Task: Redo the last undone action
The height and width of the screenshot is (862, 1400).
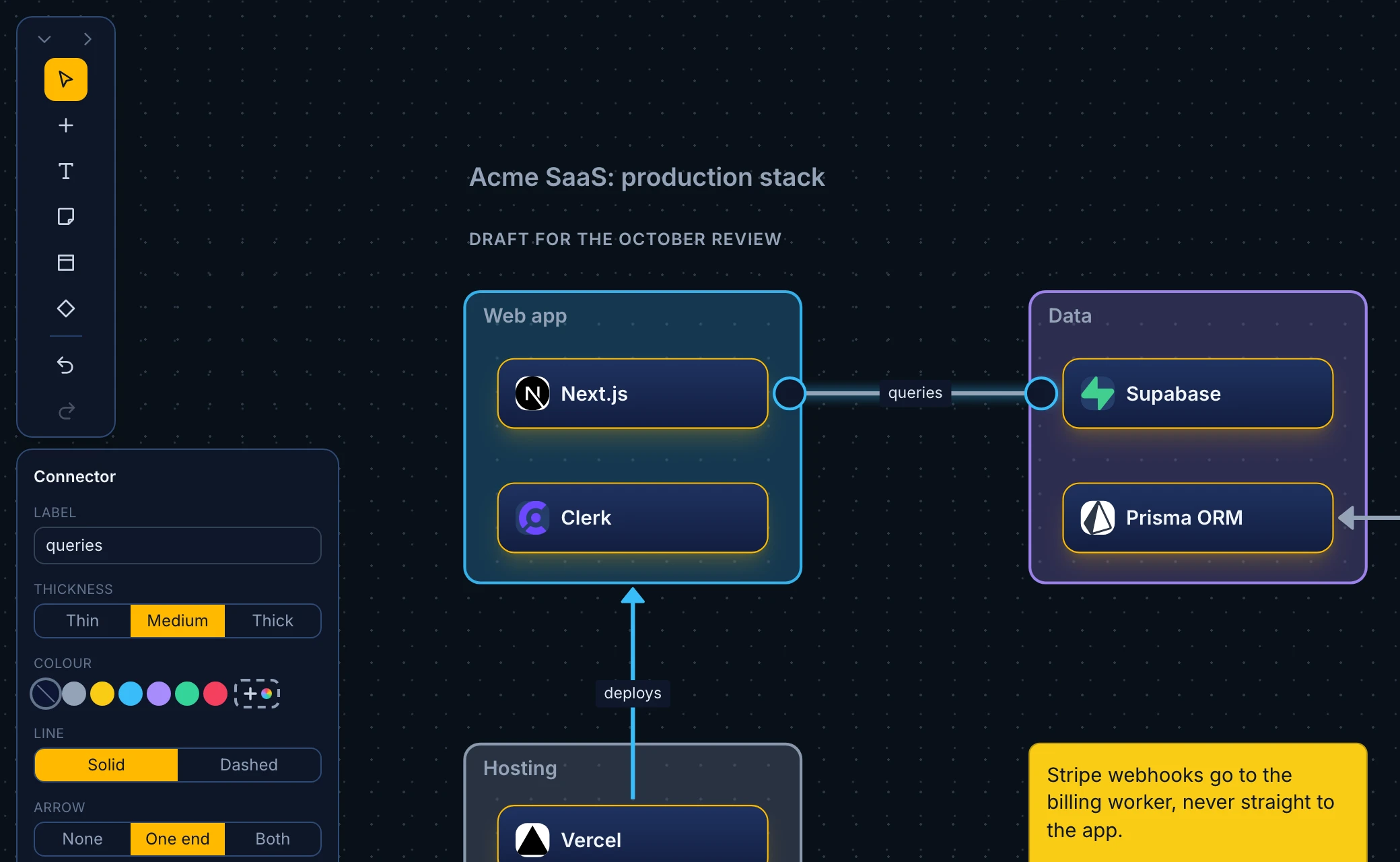Action: click(x=66, y=411)
